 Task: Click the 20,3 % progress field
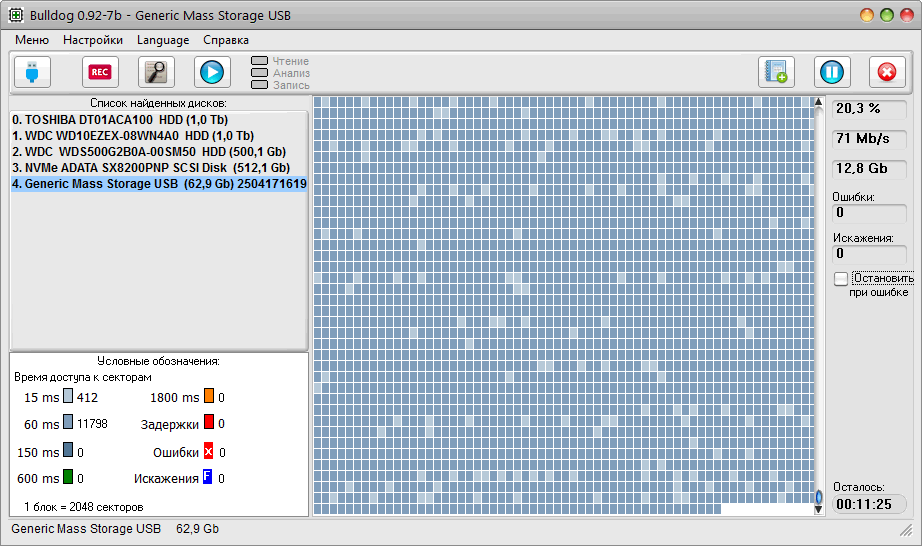[x=868, y=109]
